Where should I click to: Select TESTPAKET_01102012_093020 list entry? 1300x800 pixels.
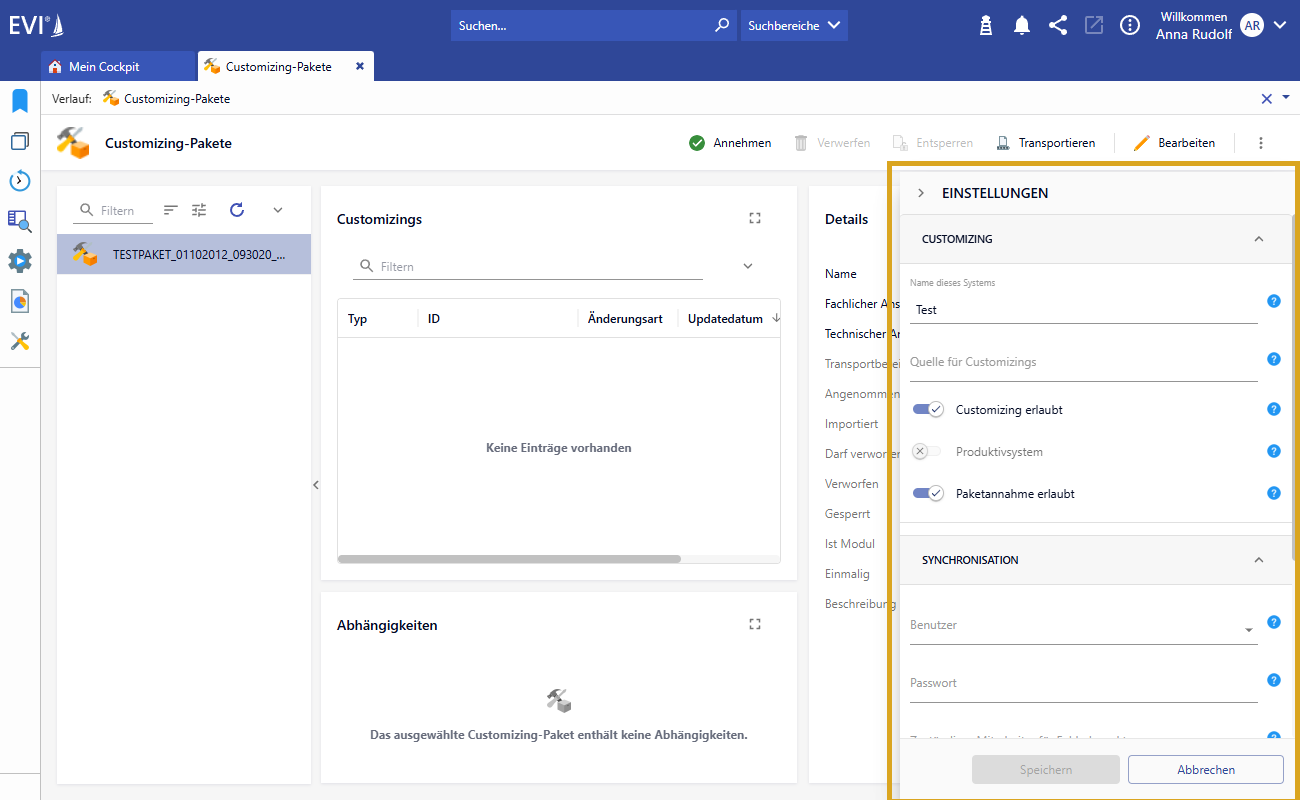184,254
